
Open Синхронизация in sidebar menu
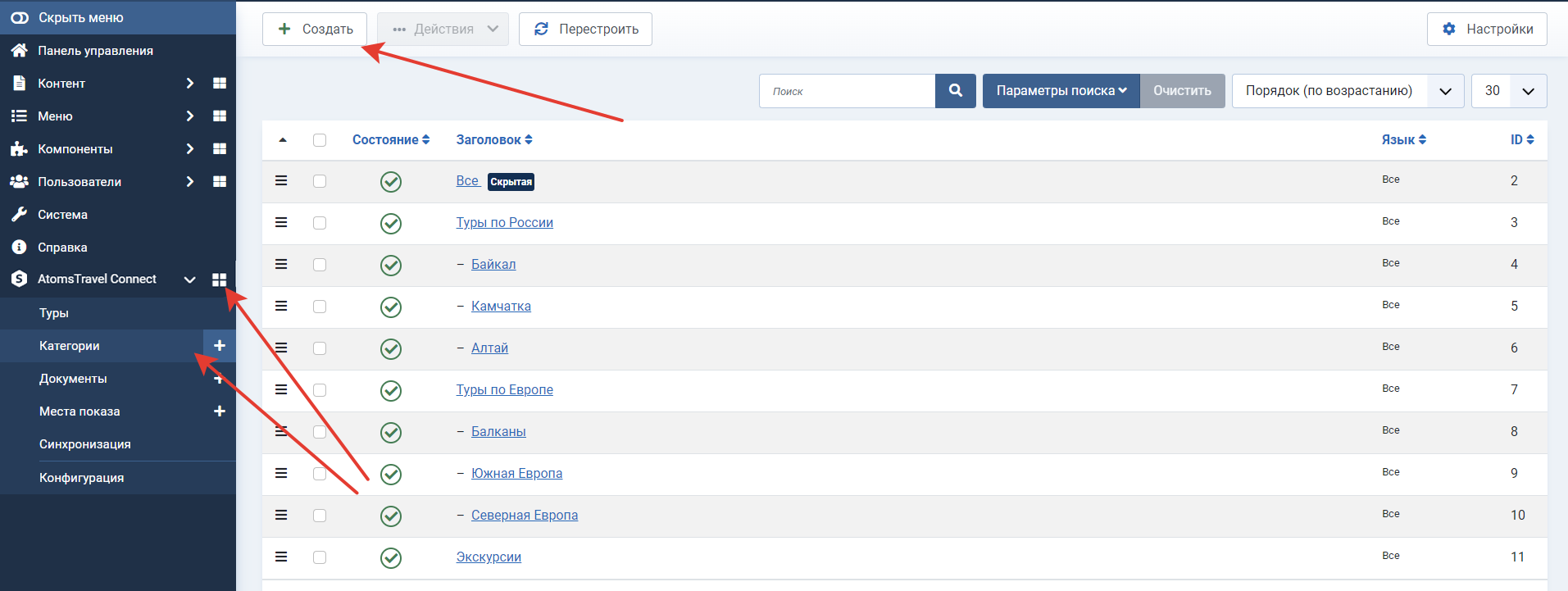85,444
